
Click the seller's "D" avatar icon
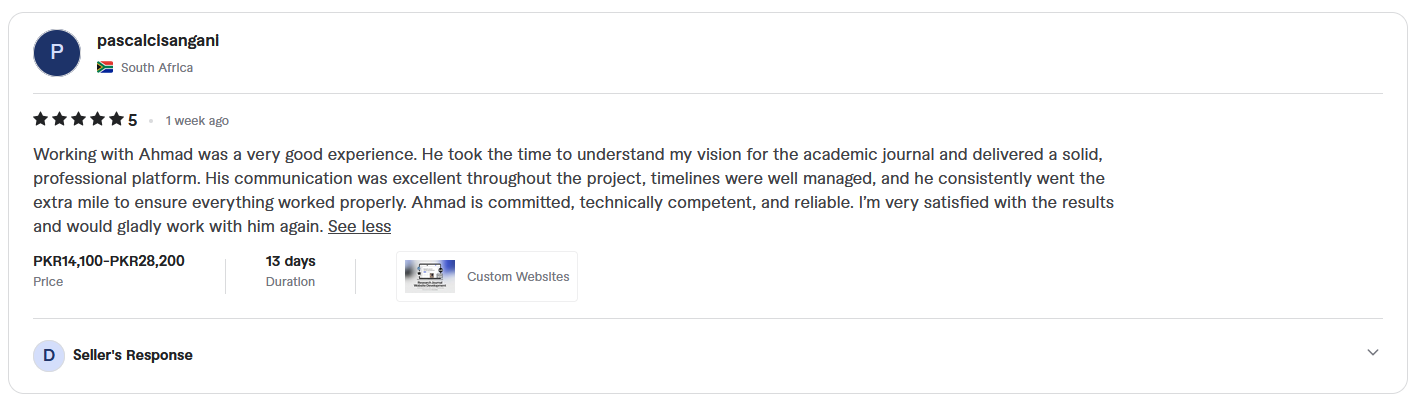pos(48,356)
